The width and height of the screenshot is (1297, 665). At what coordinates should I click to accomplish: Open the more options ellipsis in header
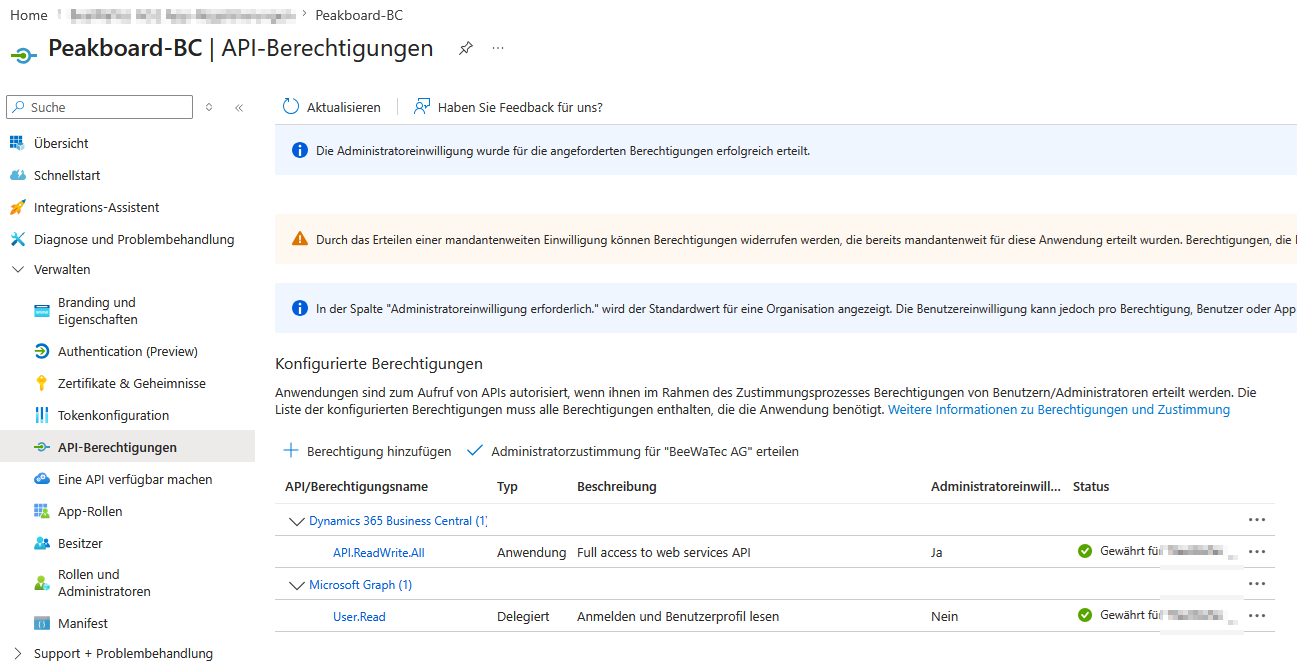(498, 48)
